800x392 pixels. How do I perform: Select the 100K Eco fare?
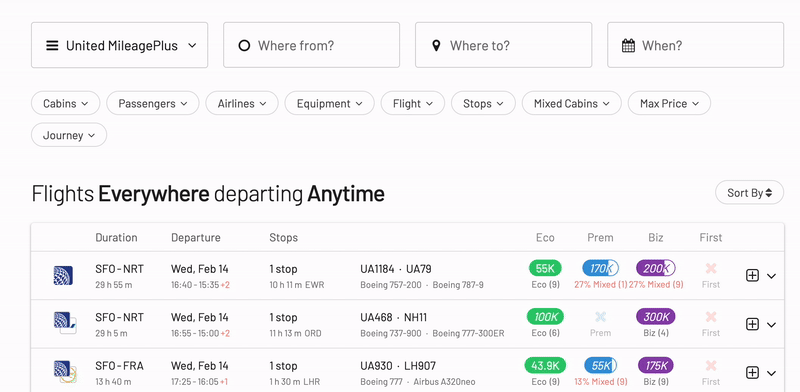click(545, 316)
